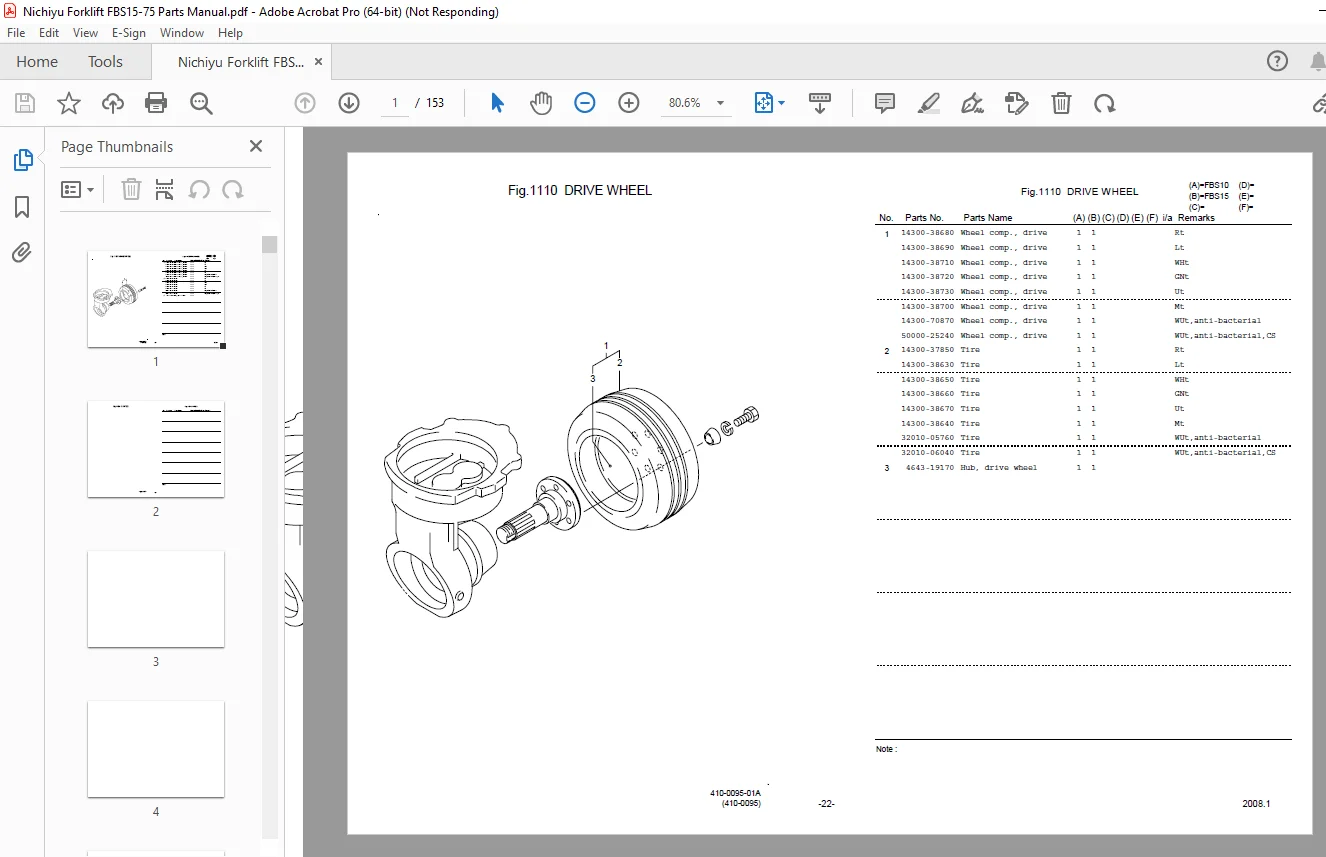Rotate pages counterclockwise in thumbnails panel
This screenshot has height=857, width=1326.
click(199, 189)
